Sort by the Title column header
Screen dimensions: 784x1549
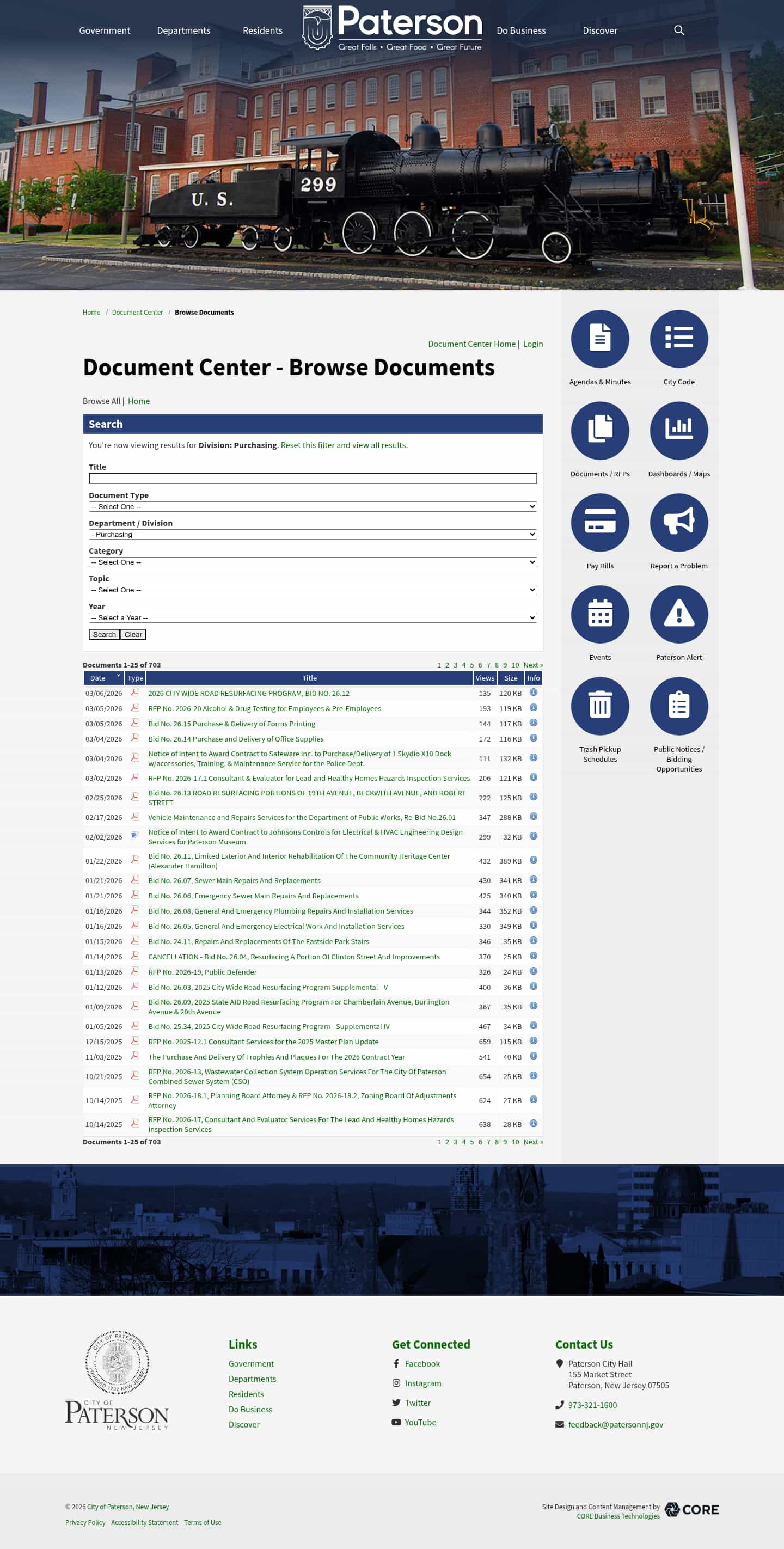coord(309,678)
